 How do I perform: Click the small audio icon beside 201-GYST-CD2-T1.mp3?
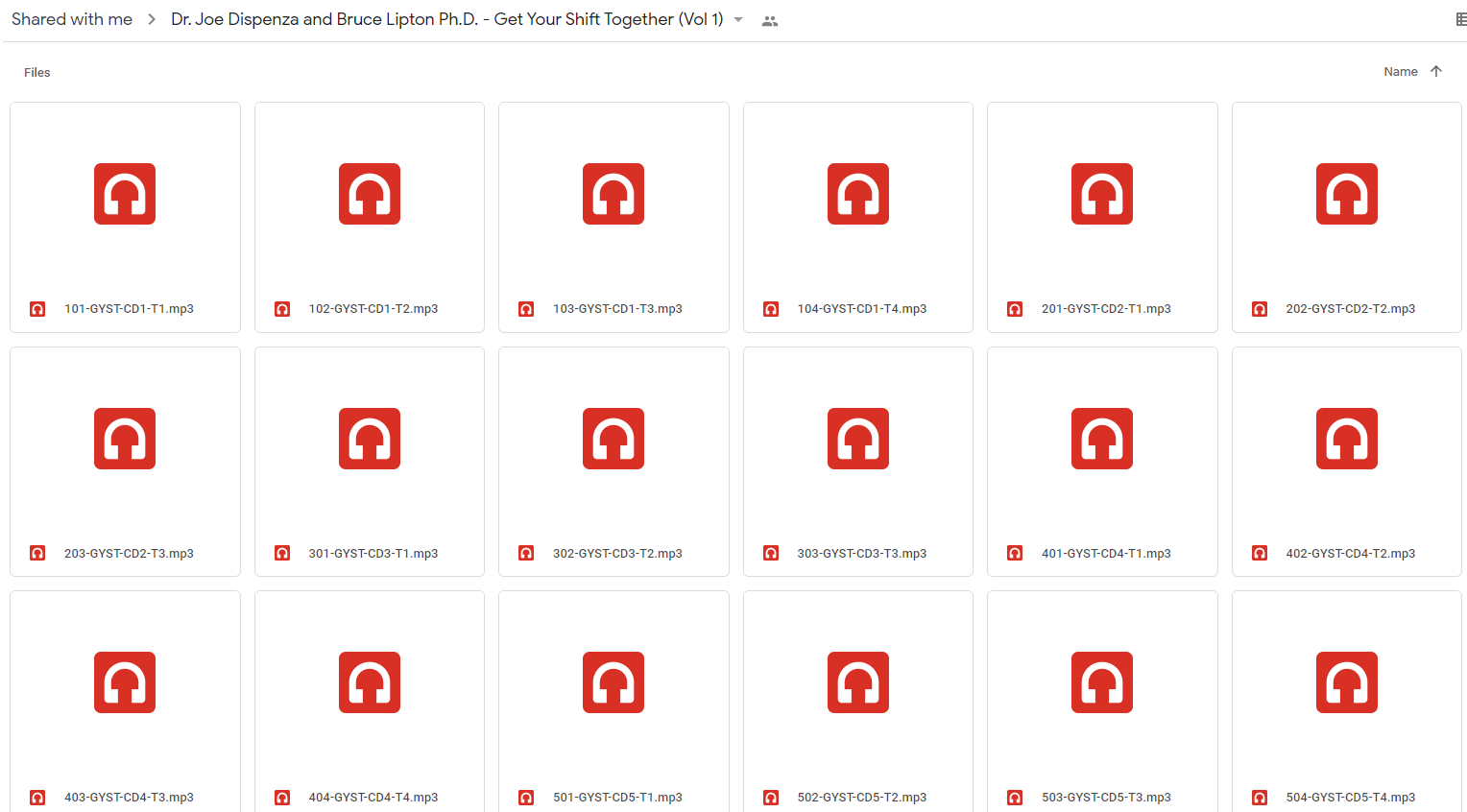(1015, 309)
